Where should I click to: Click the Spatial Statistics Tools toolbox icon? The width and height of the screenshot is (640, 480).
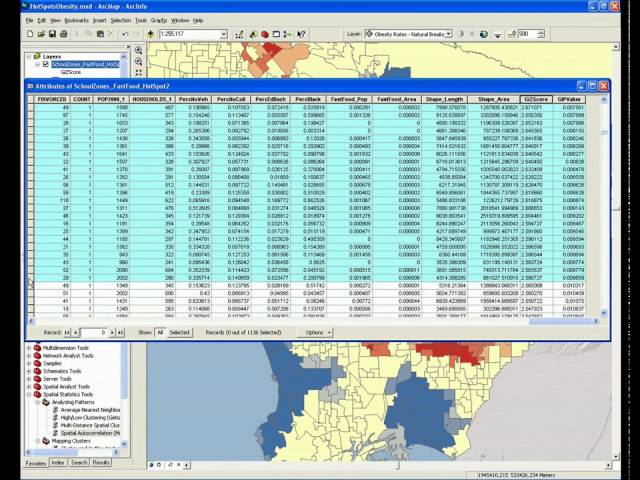(37, 394)
